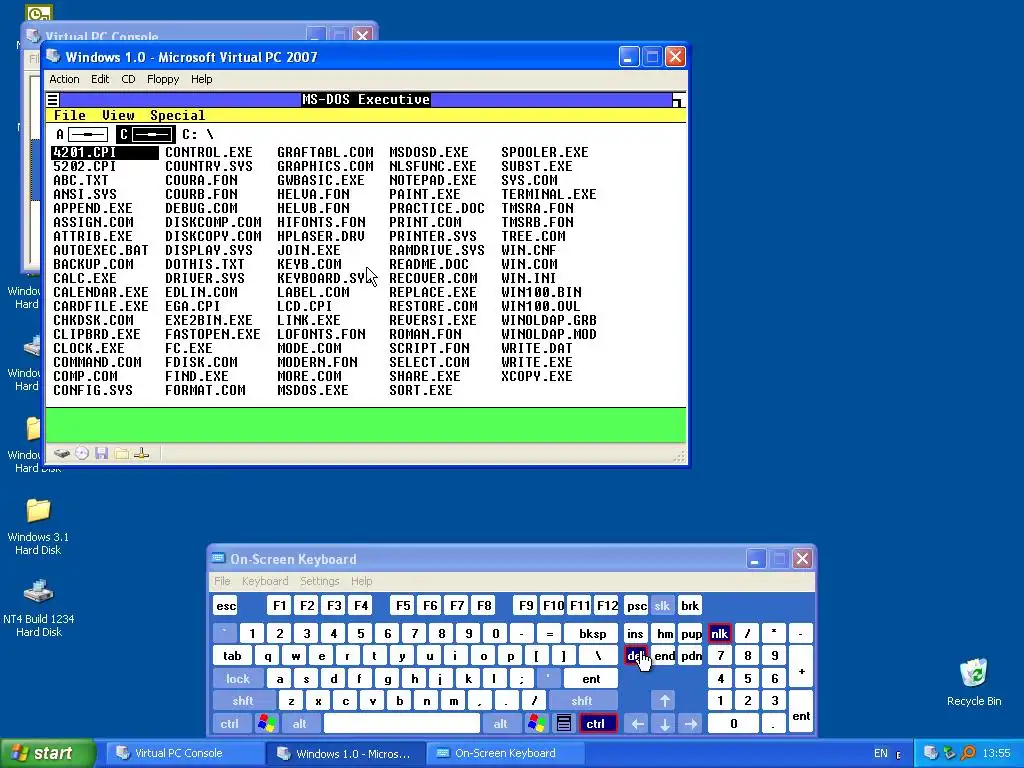Click the floppy disk icon in Virtual PC status bar
The image size is (1024, 768).
[x=101, y=453]
